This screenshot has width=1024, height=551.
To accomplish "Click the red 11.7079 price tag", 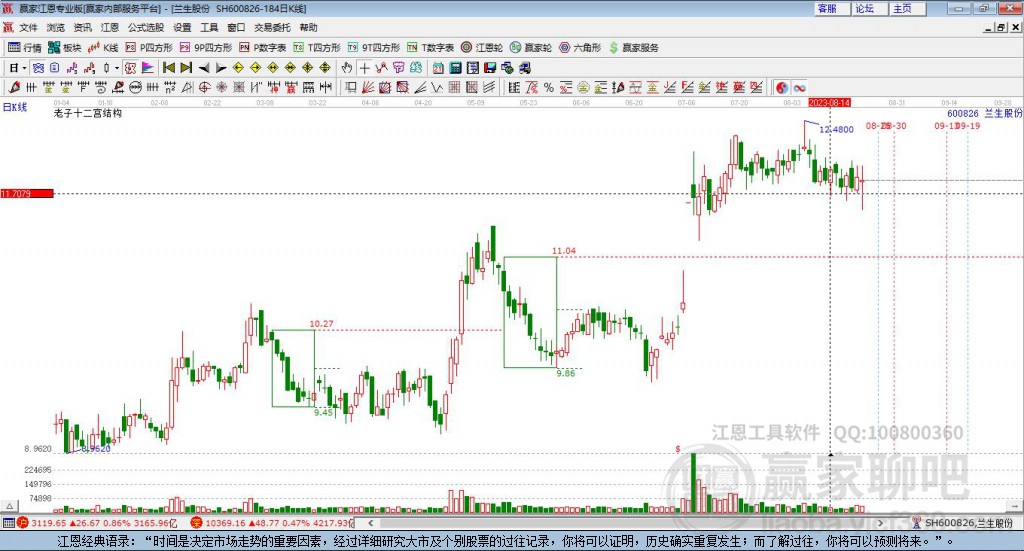I will click(27, 193).
